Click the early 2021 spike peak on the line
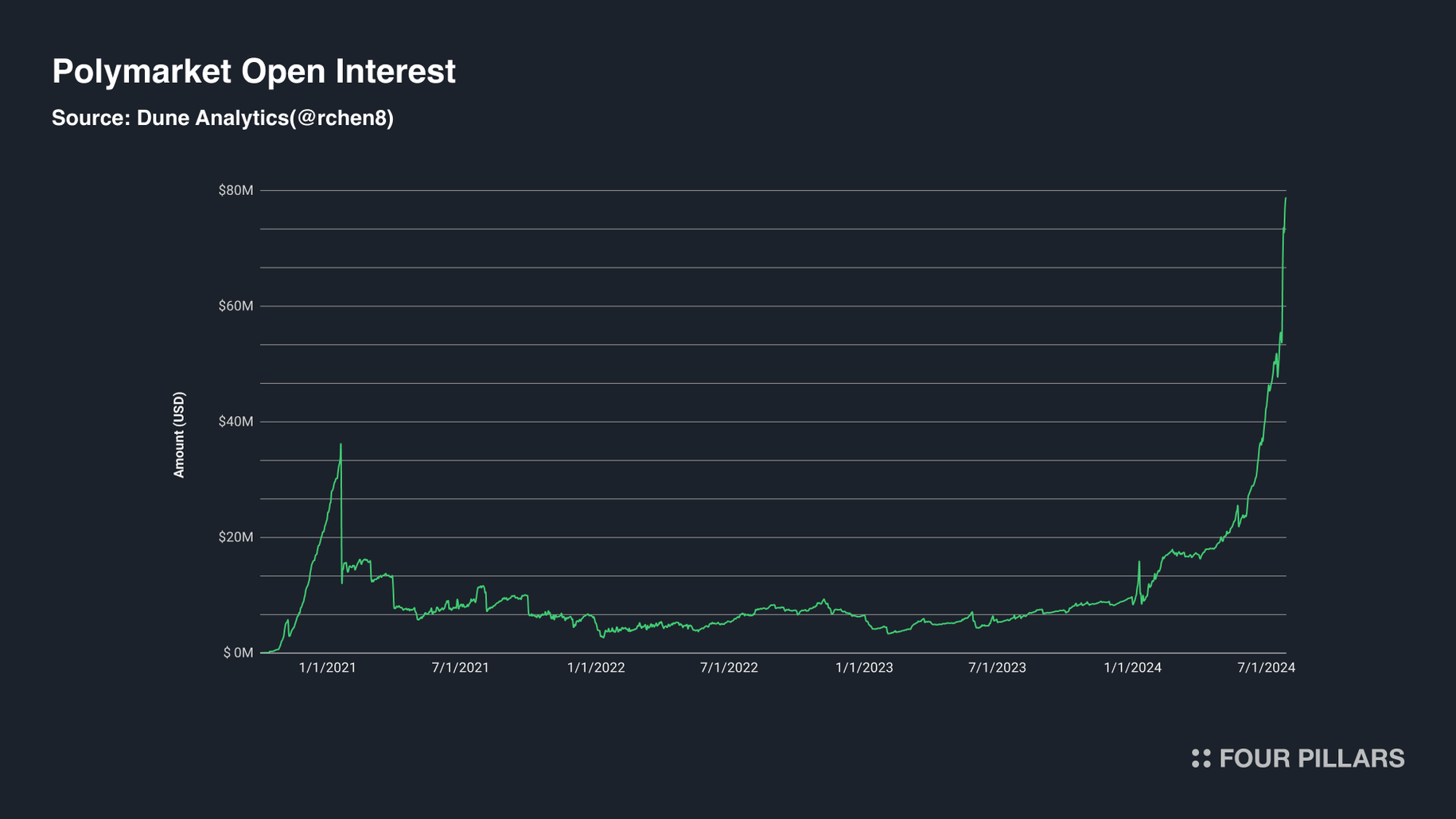This screenshot has width=1456, height=819. coord(341,445)
